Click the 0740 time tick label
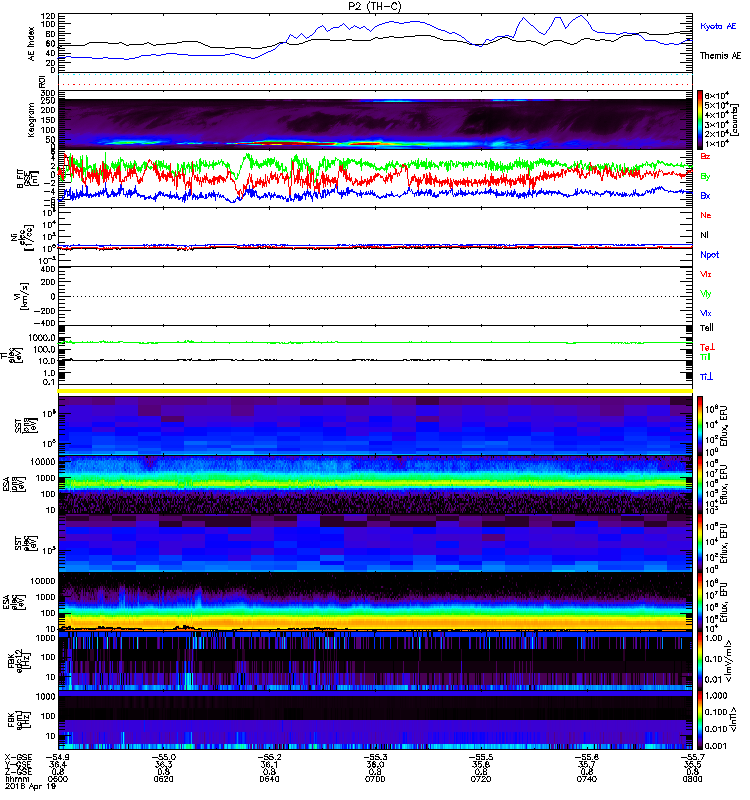 click(587, 779)
